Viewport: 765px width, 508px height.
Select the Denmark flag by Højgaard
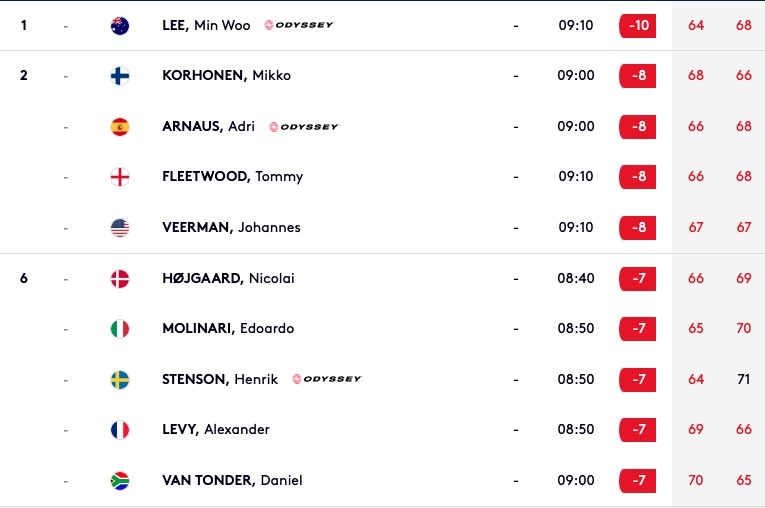(120, 279)
